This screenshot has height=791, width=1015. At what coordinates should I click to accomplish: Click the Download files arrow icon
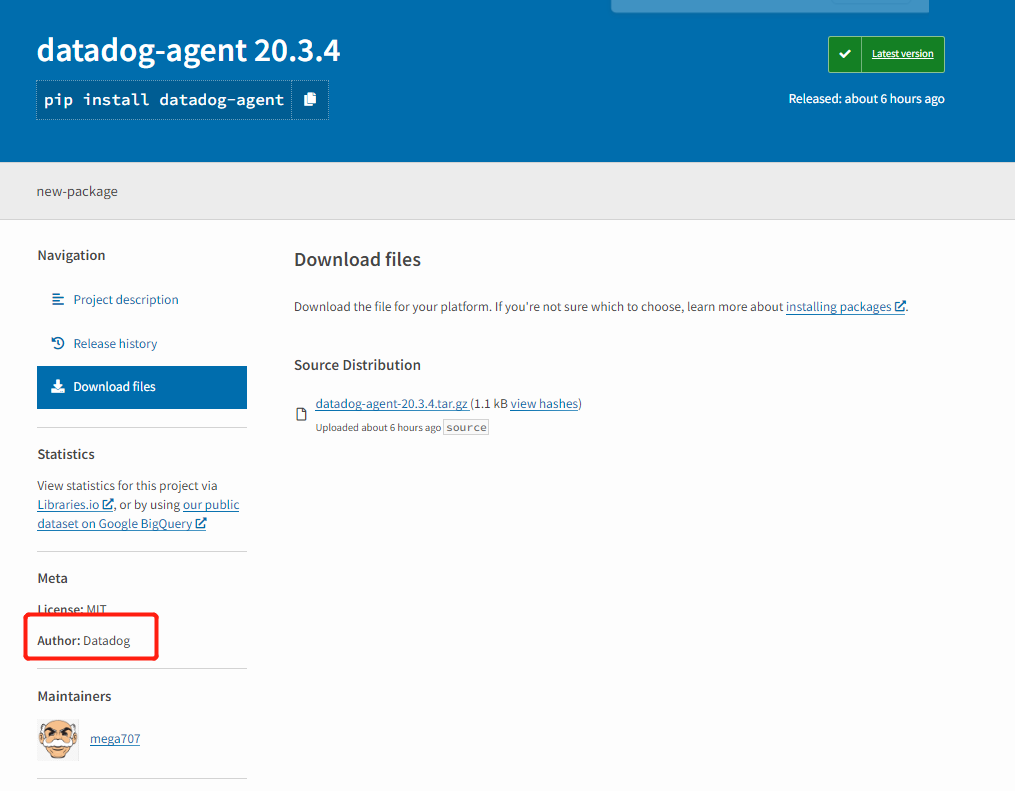coord(58,386)
